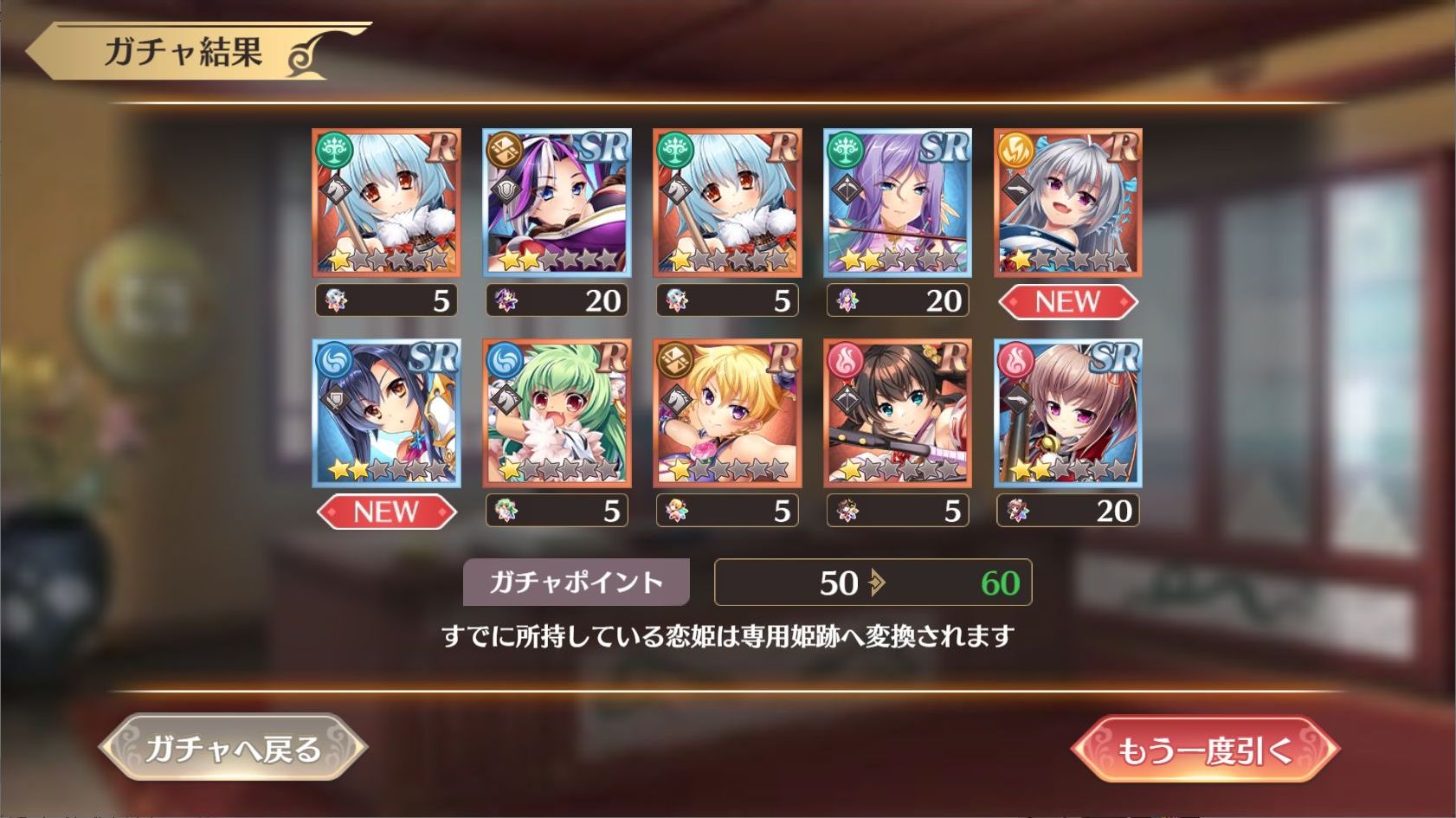Image resolution: width=1456 pixels, height=818 pixels.
Task: Select the purple-white haired SR character card
Action: point(557,203)
